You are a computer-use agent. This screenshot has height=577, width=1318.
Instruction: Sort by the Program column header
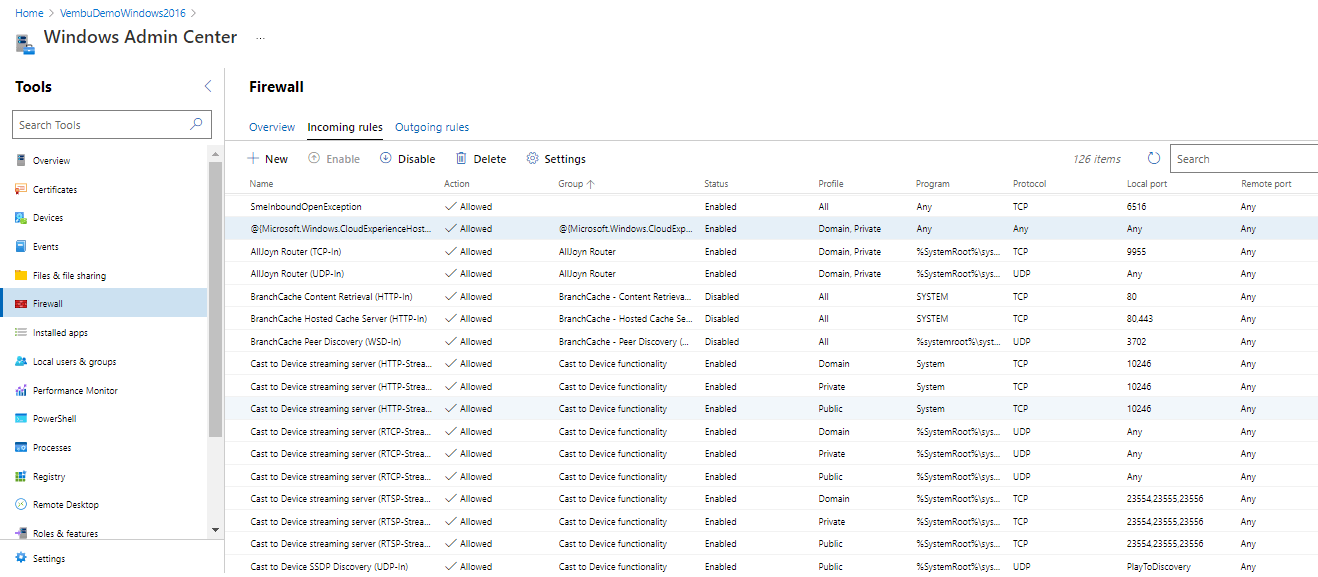click(x=933, y=184)
